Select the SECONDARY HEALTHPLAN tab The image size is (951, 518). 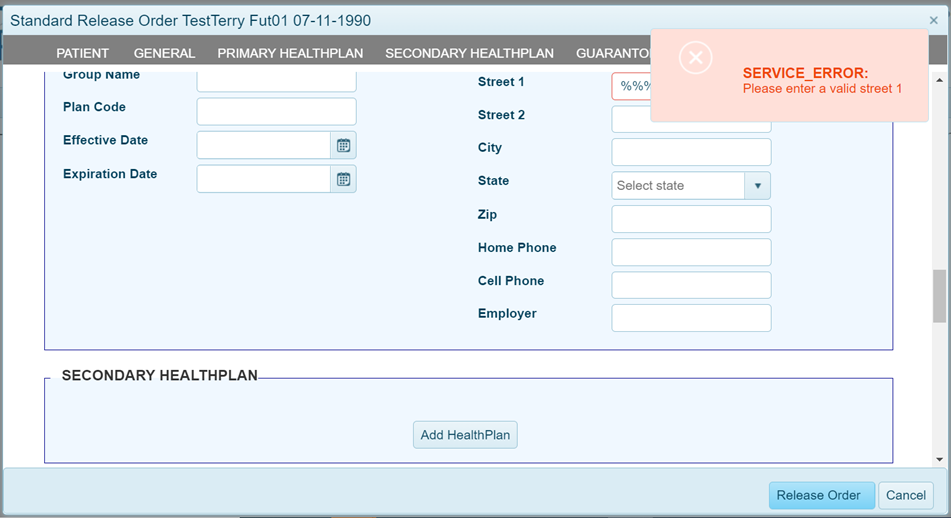pos(469,53)
